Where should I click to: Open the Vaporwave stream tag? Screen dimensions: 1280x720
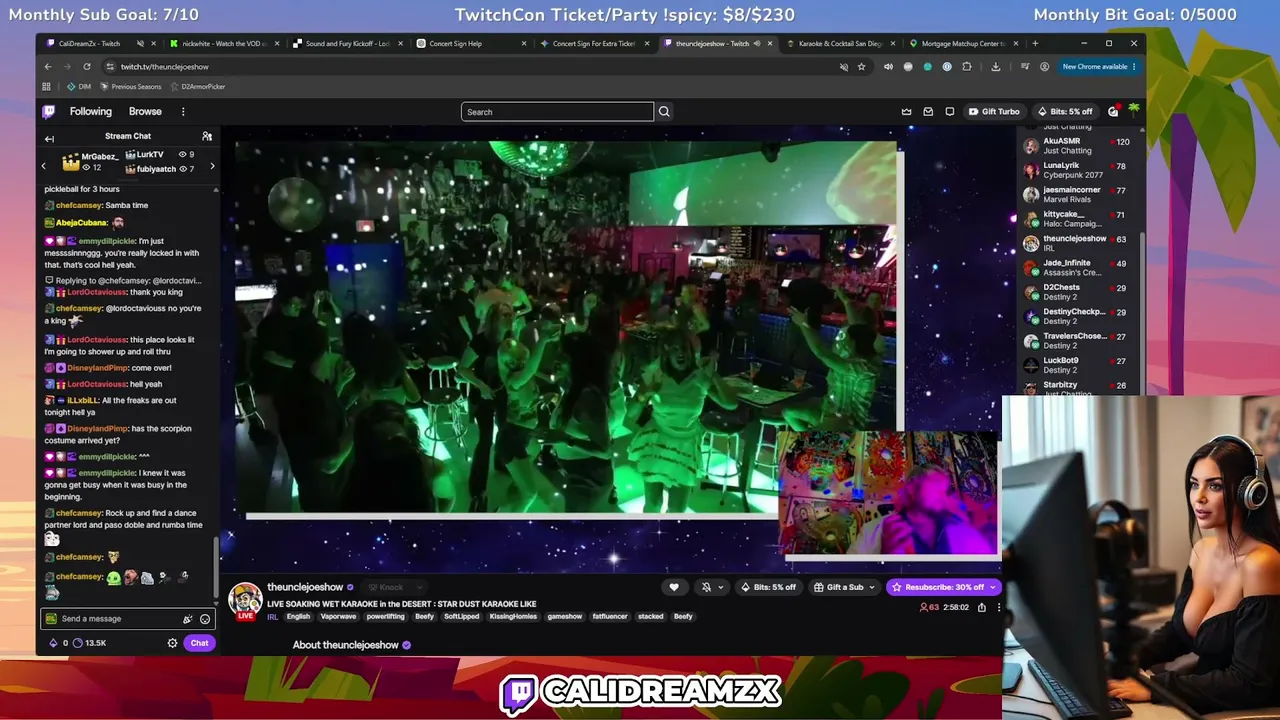(x=338, y=617)
